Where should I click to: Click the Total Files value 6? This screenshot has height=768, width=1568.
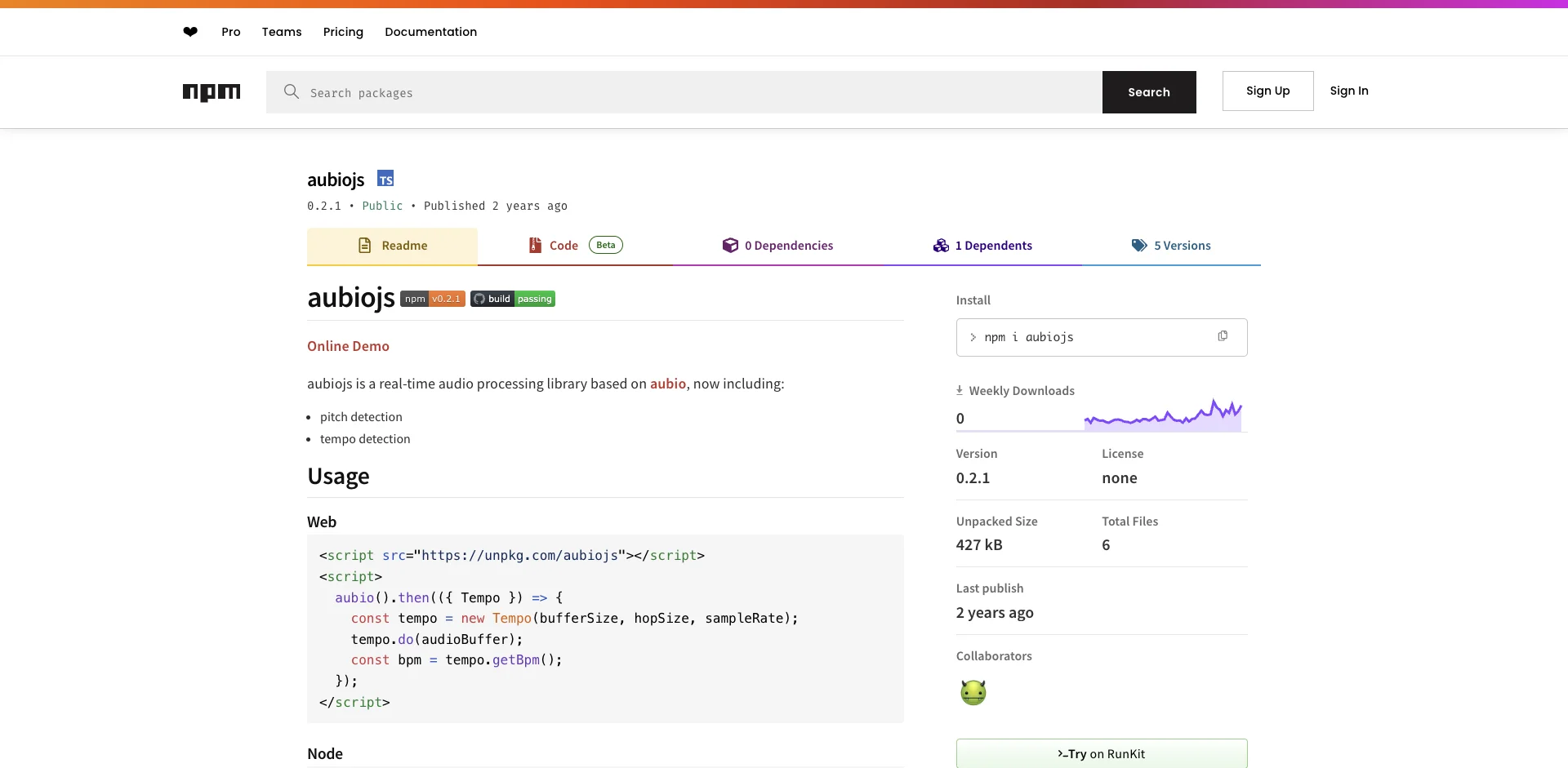coord(1106,544)
